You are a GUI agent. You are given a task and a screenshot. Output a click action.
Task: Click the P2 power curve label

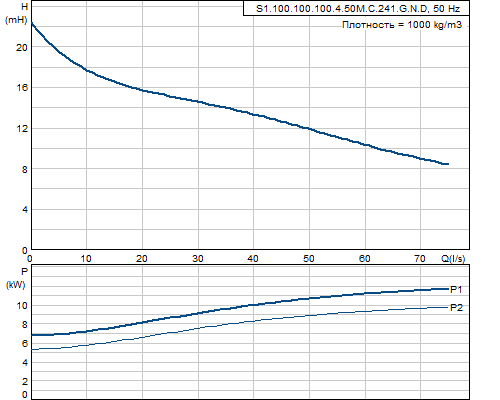456,307
